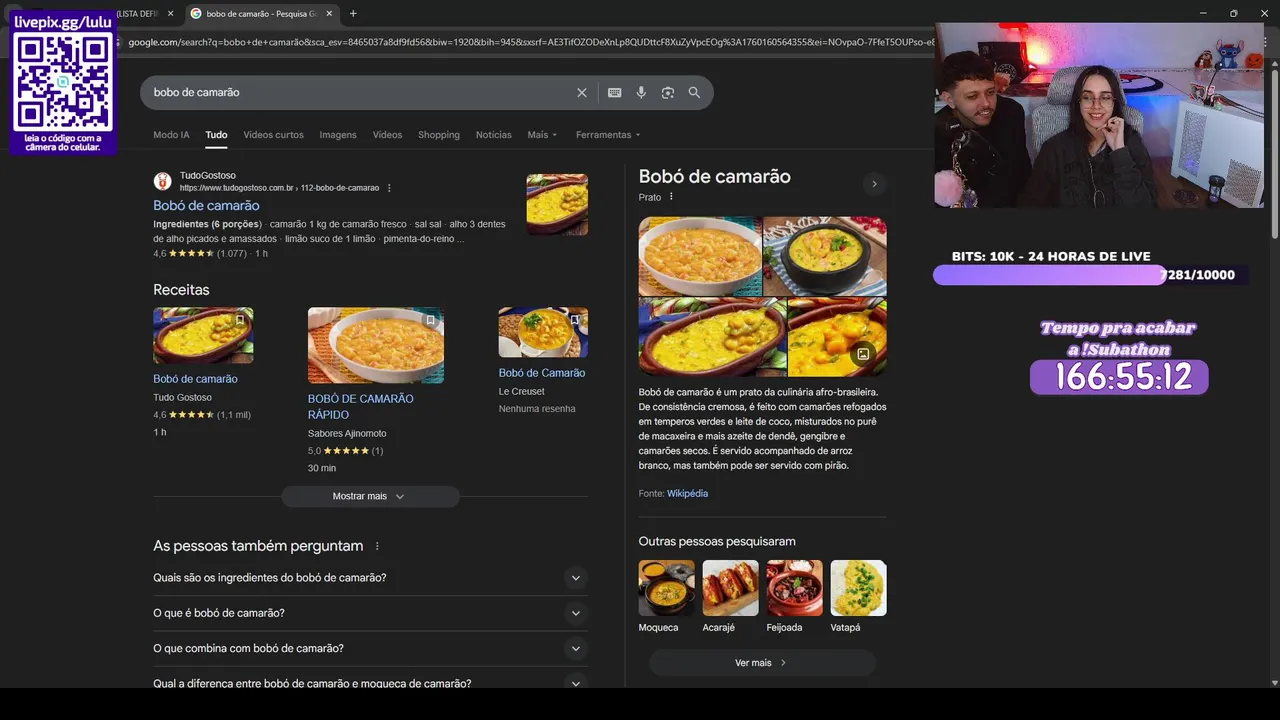Click the top-left knowledge panel dish photo

(700, 256)
